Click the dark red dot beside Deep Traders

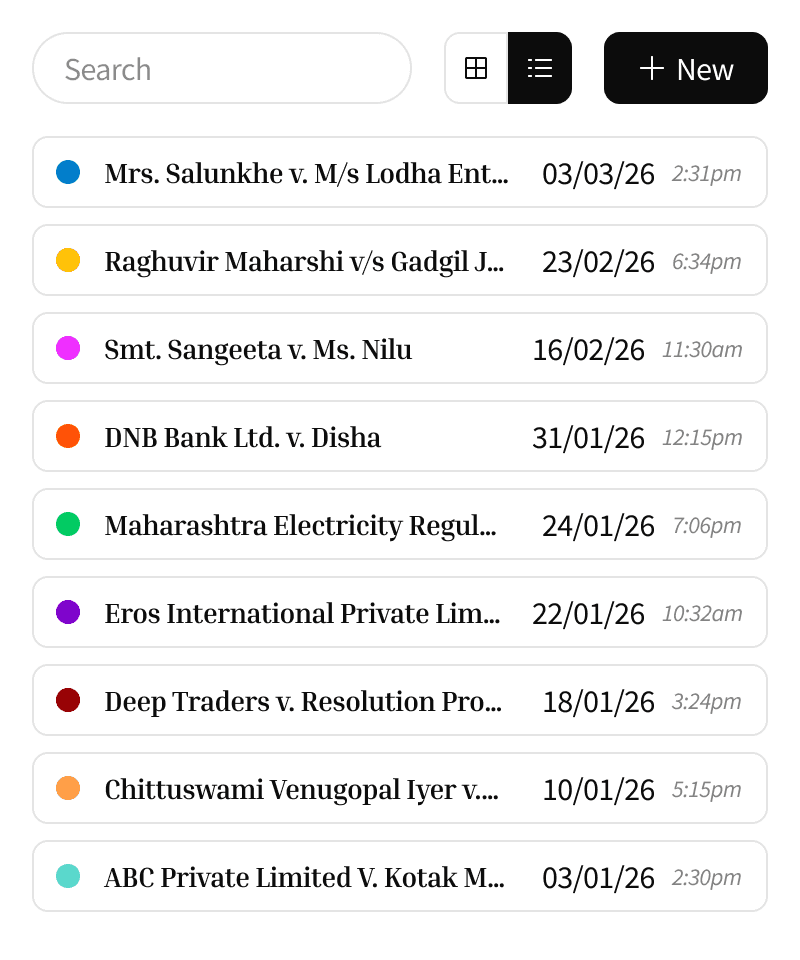click(68, 700)
